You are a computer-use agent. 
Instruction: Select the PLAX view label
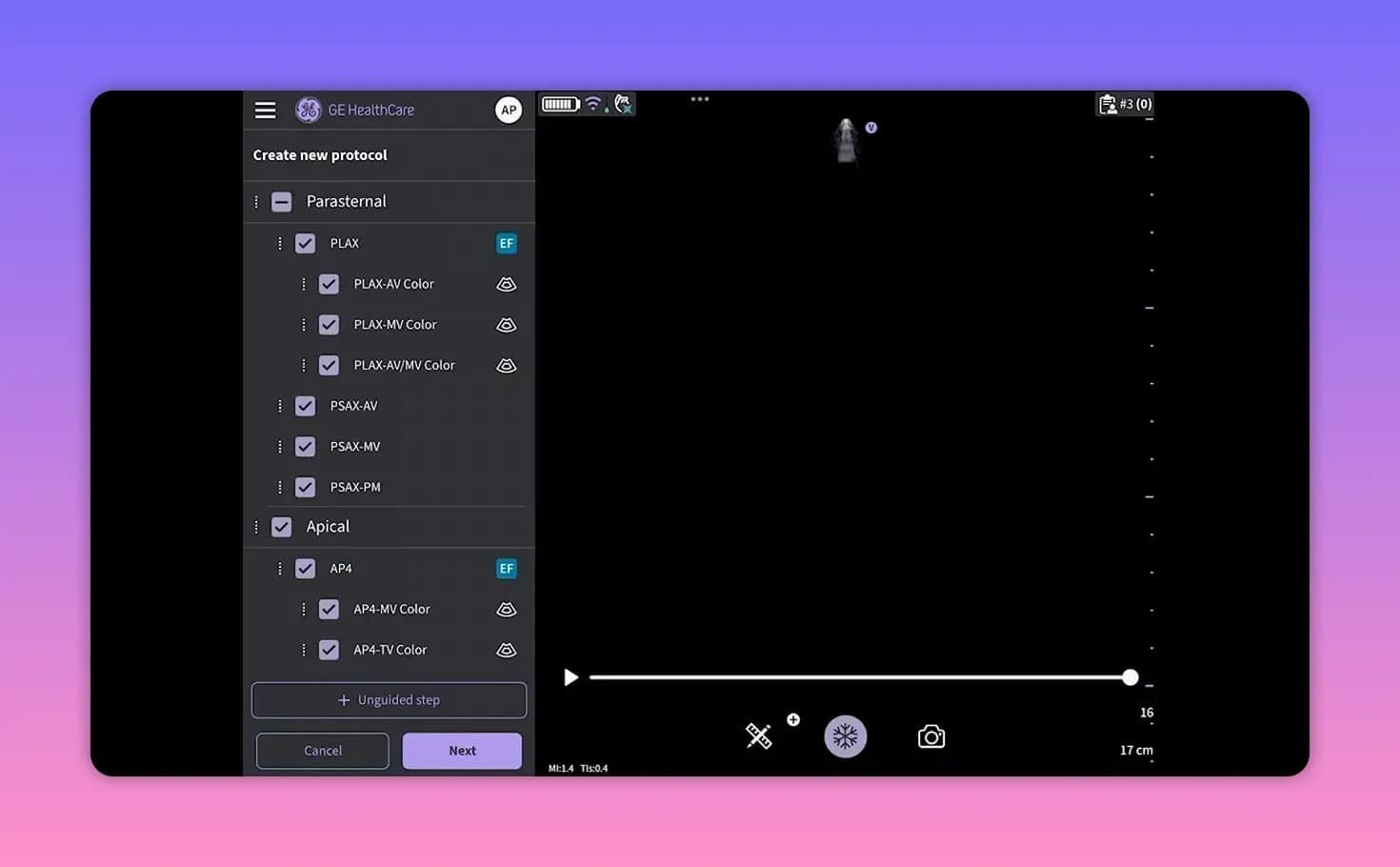click(x=345, y=244)
